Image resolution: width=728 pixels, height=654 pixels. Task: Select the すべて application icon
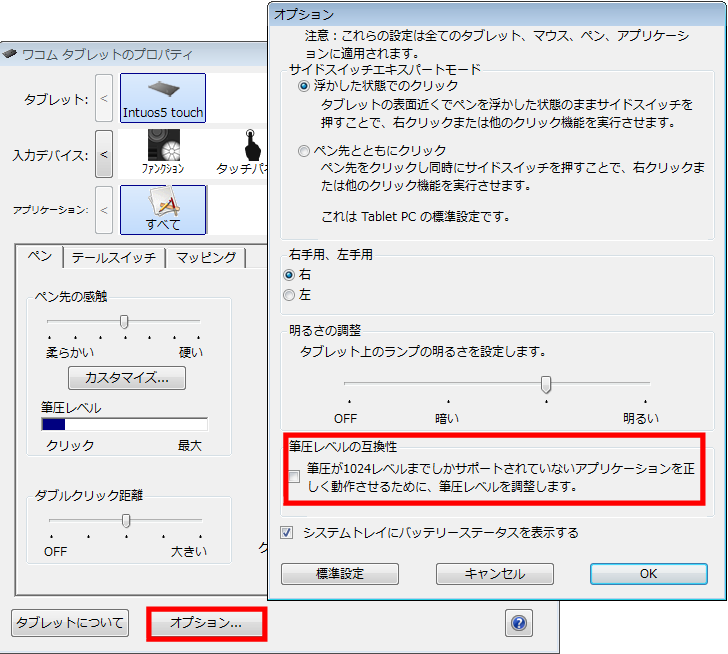tap(163, 210)
